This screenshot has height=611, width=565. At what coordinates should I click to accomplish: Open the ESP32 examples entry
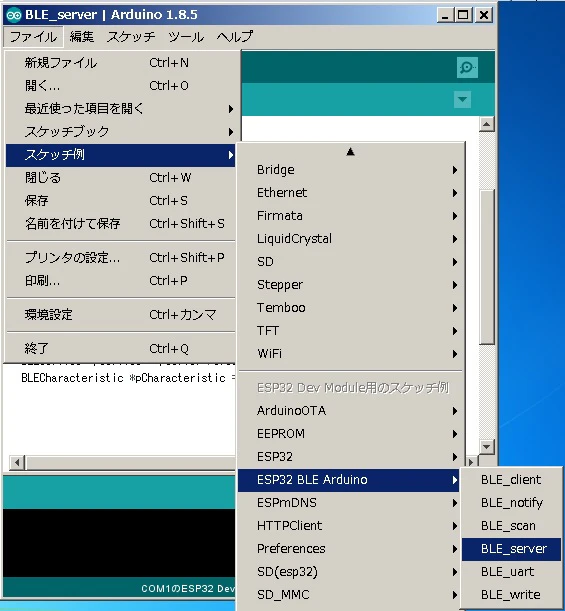point(350,457)
